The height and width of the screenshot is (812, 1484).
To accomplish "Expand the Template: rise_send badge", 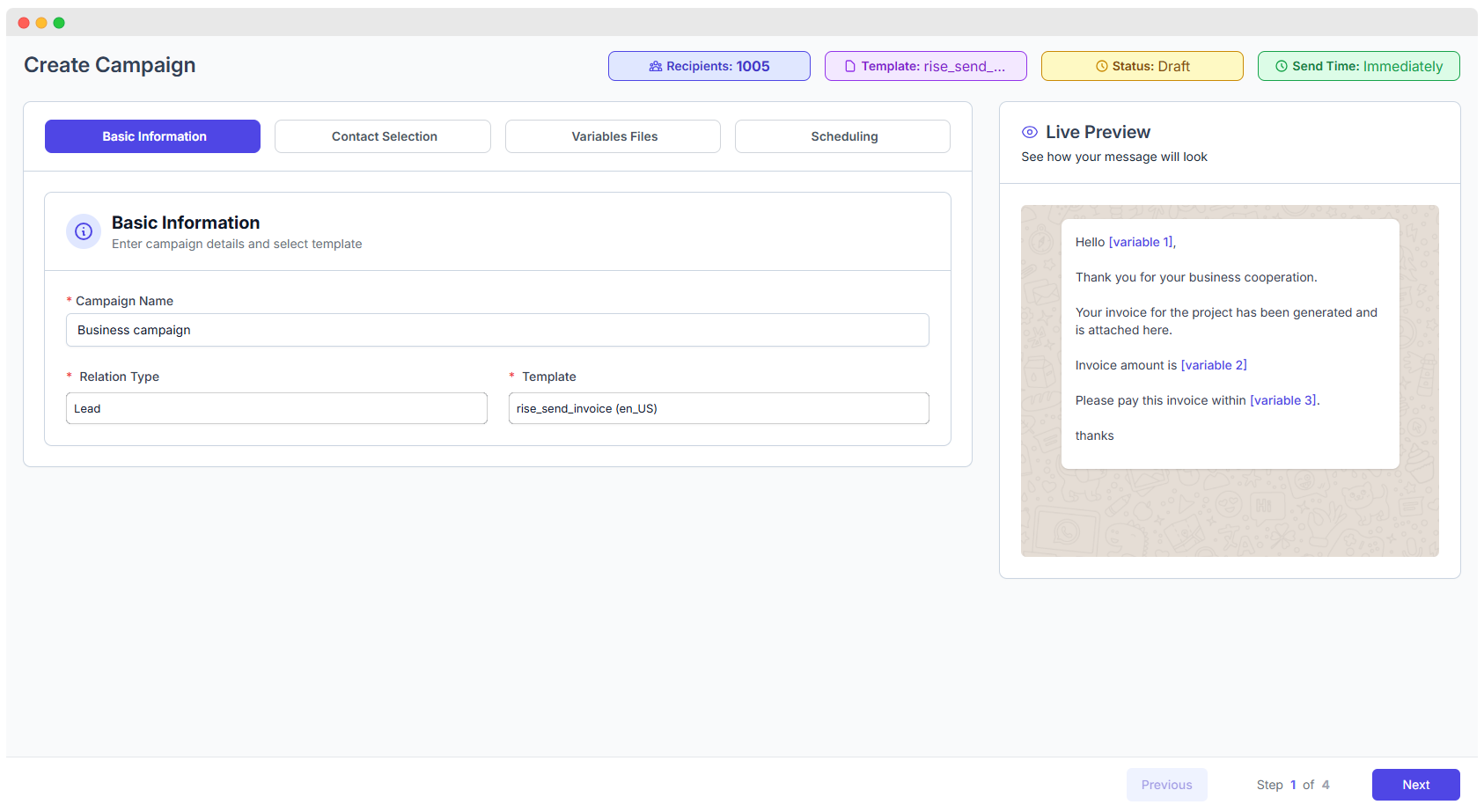I will [925, 66].
